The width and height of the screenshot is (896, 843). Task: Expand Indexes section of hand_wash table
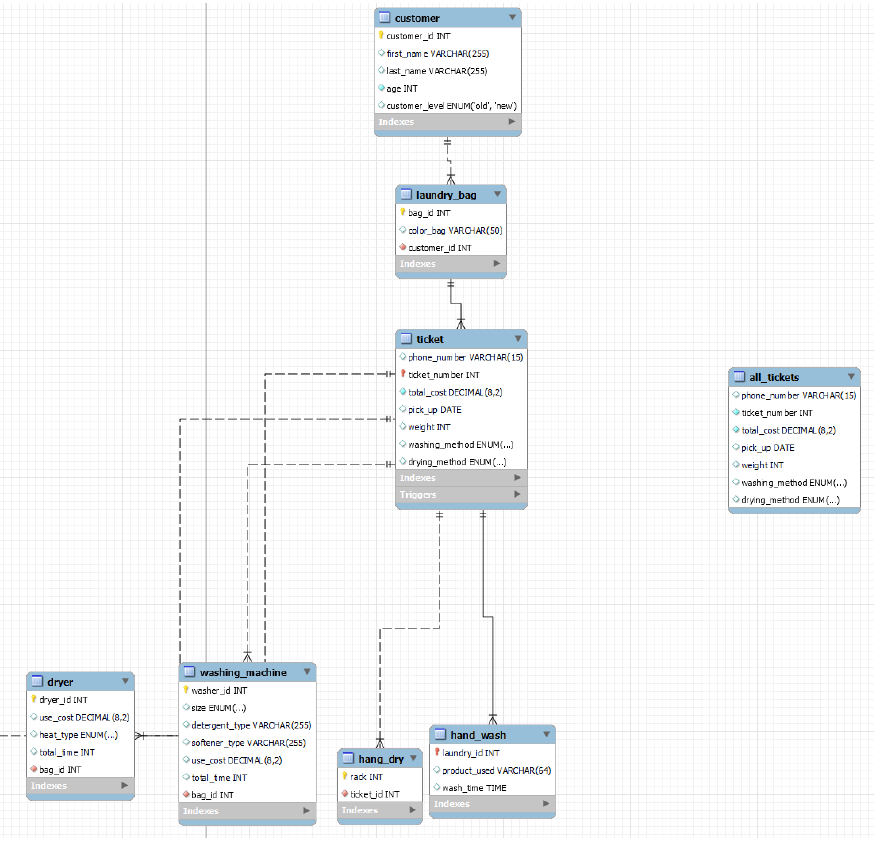pyautogui.click(x=545, y=804)
